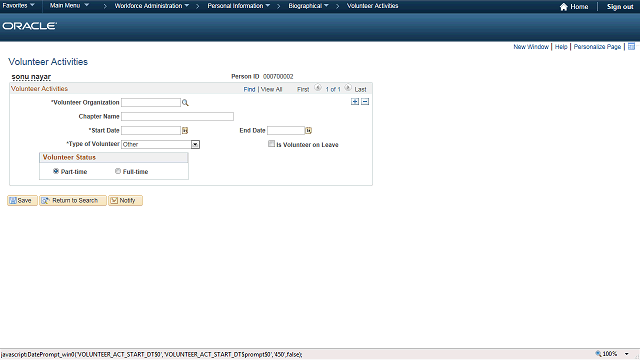The width and height of the screenshot is (640, 360).
Task: Open Personalize Page link
Action: [597, 47]
